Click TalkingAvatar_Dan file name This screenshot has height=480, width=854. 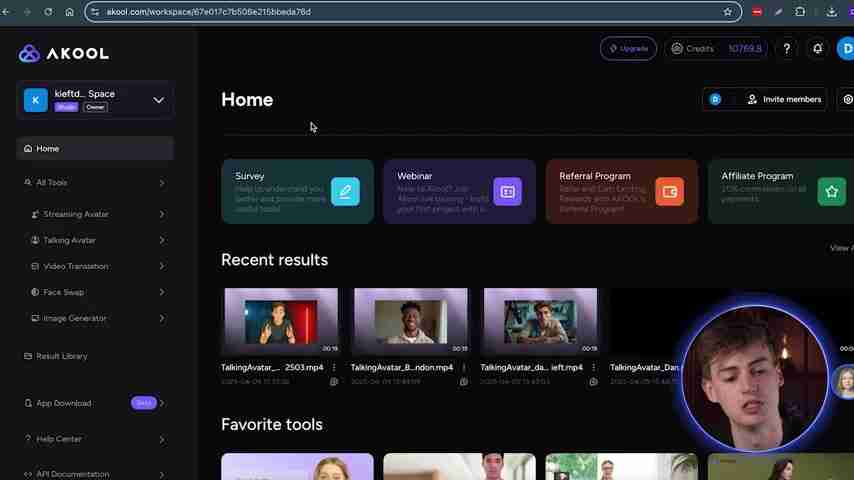tap(644, 368)
